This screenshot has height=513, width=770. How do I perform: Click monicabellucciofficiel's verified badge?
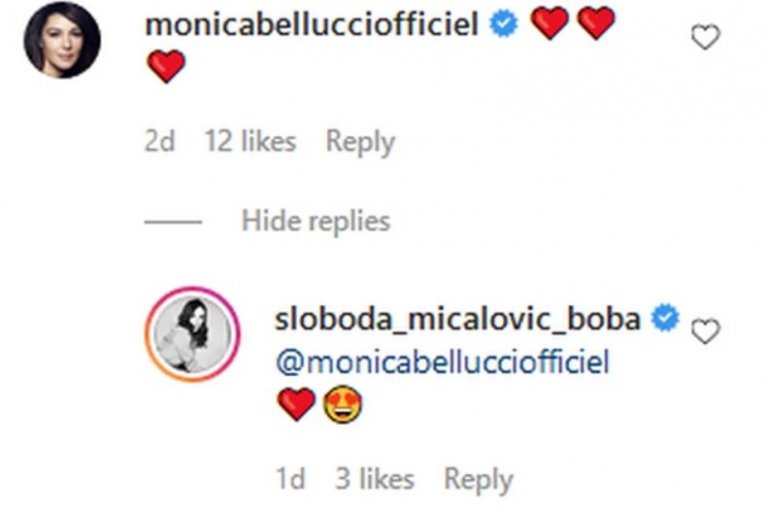click(x=505, y=24)
